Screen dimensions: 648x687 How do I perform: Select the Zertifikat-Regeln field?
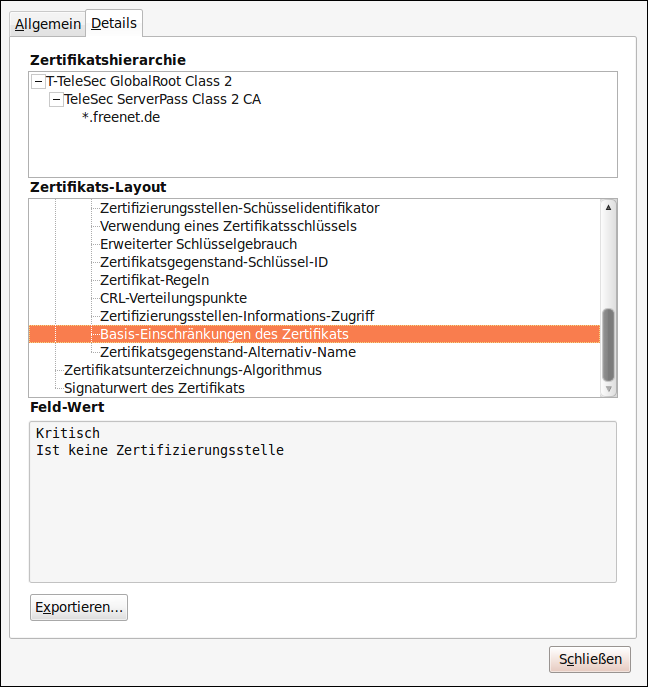154,280
